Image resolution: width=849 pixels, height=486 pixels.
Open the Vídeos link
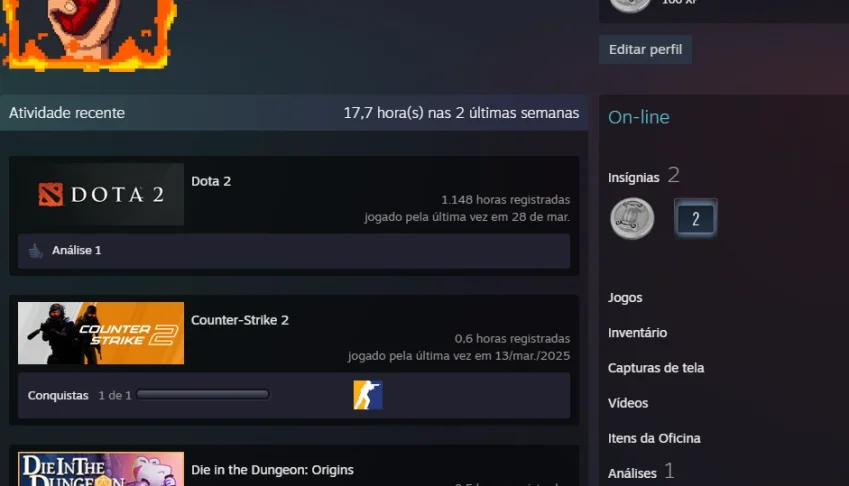coord(628,403)
